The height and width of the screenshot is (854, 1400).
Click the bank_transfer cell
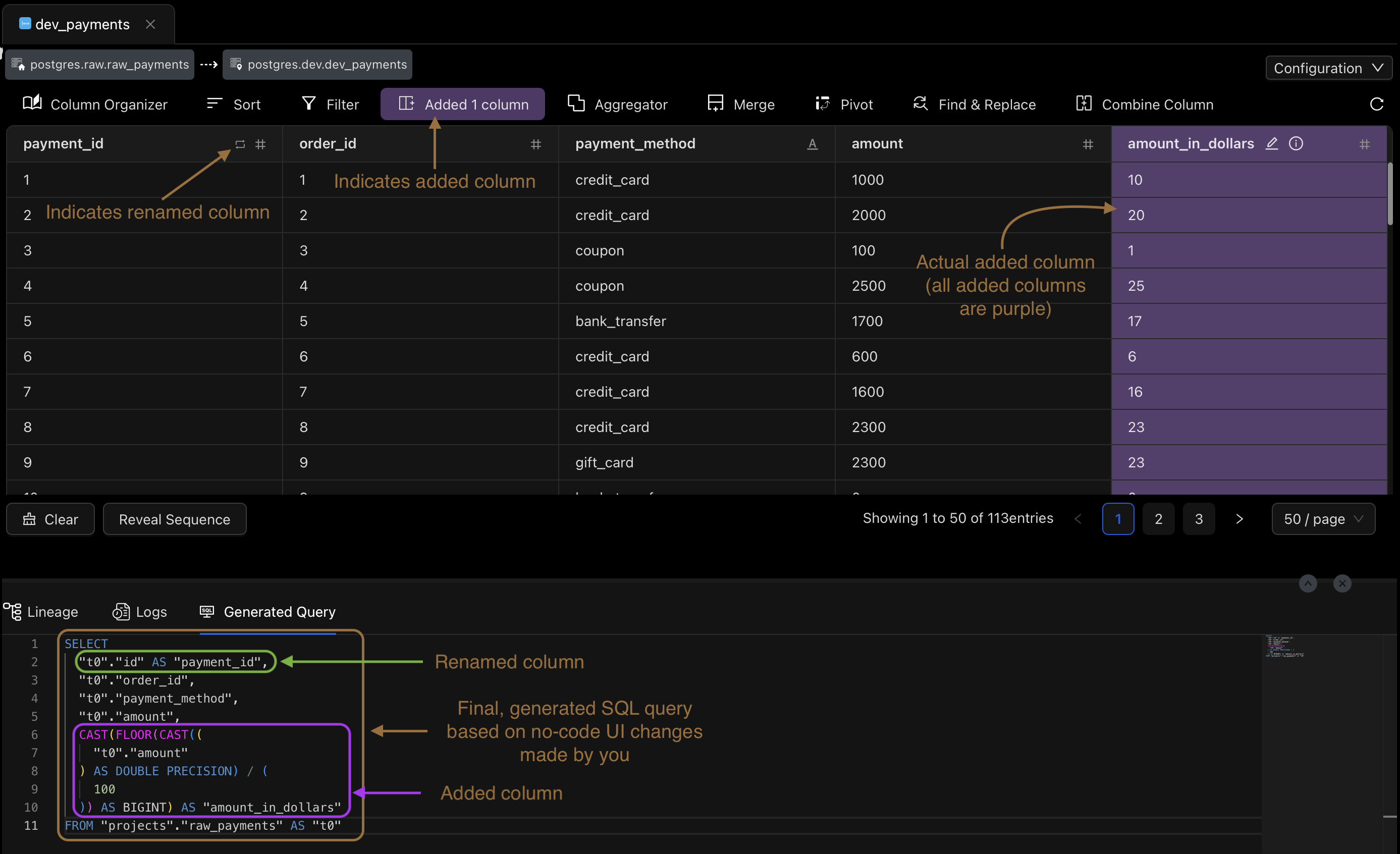(696, 321)
